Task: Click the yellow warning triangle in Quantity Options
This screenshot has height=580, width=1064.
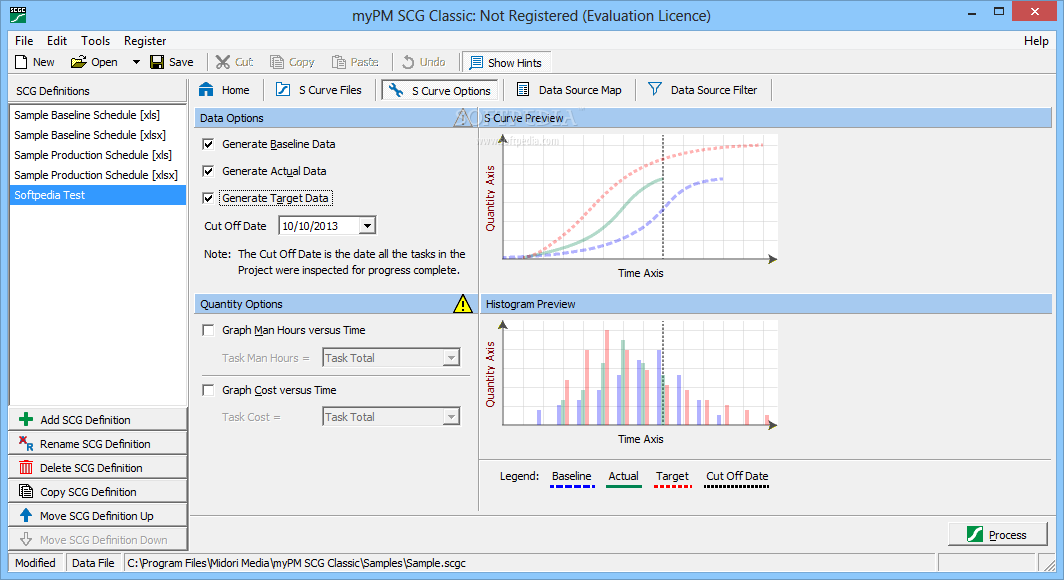Action: pos(463,304)
